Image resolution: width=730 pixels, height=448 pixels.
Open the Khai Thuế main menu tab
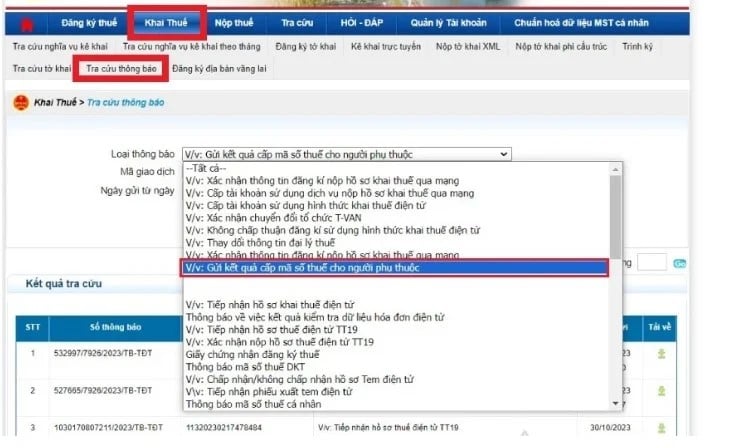coord(166,23)
